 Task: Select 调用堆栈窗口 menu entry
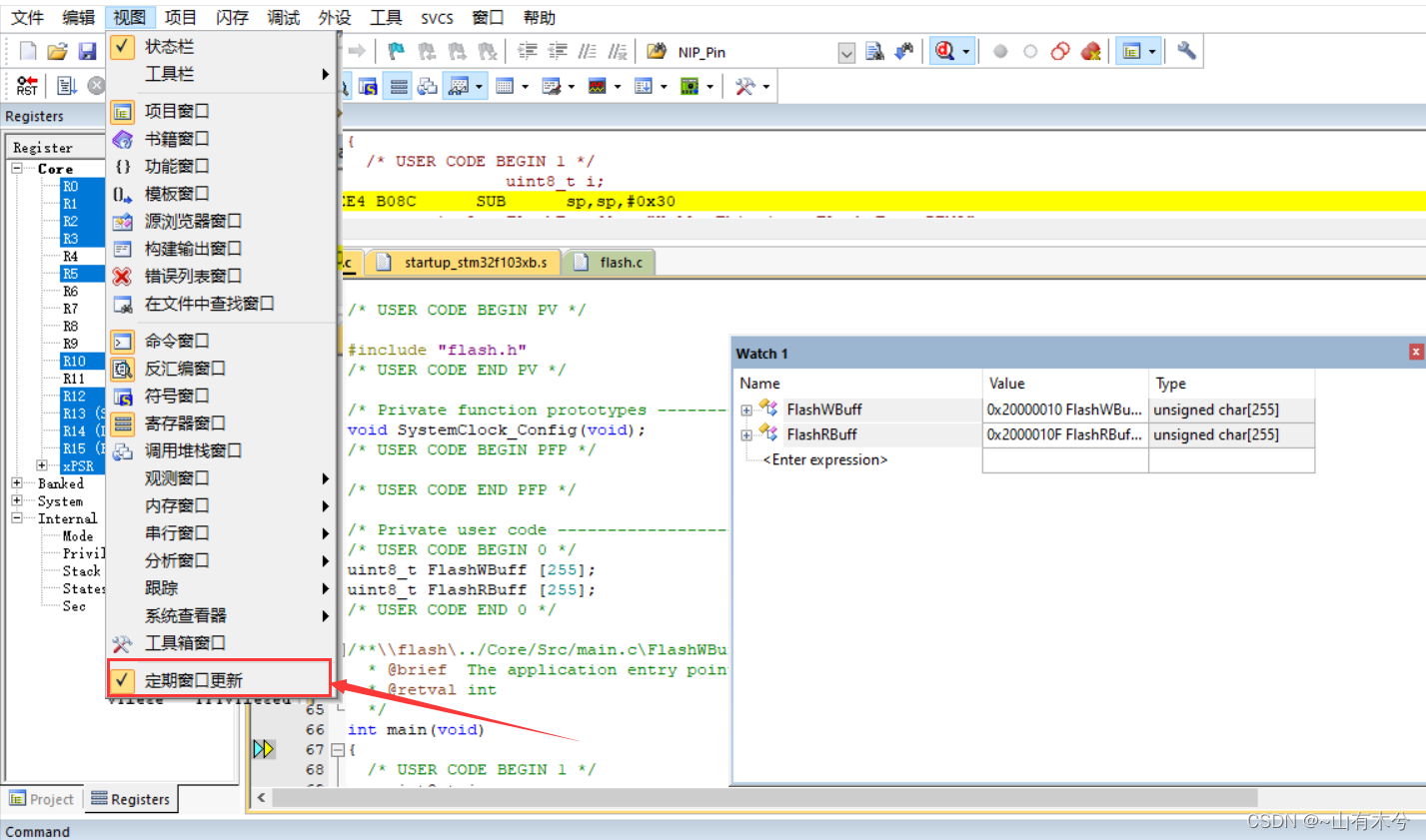[221, 450]
